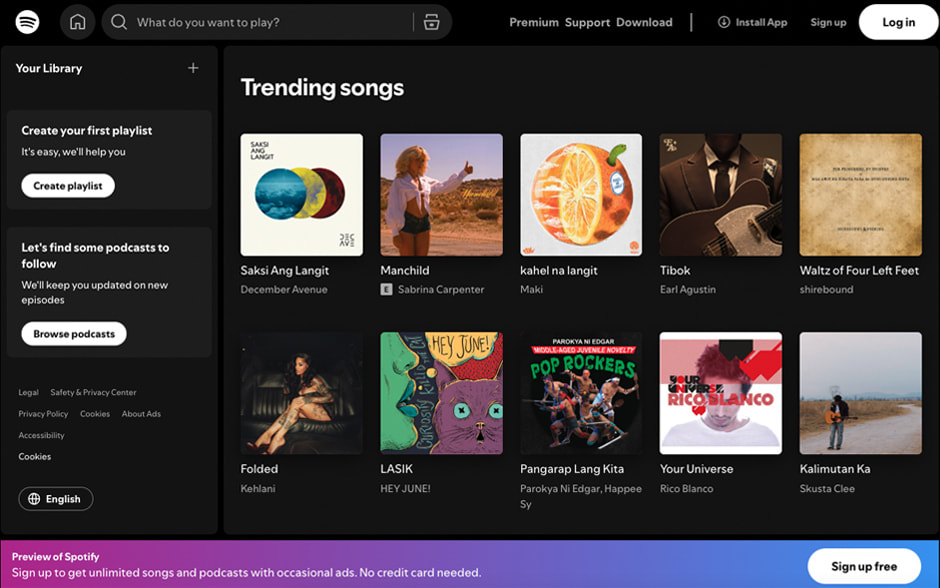Open Your Universe album cover
Image resolution: width=940 pixels, height=588 pixels.
721,393
